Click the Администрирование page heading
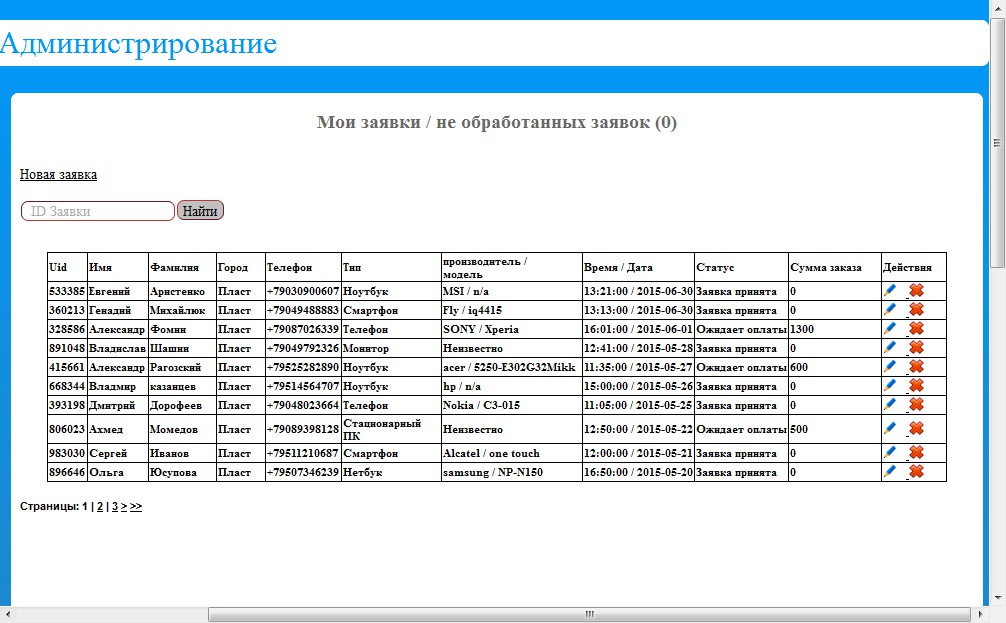Image resolution: width=1006 pixels, height=623 pixels. (139, 43)
